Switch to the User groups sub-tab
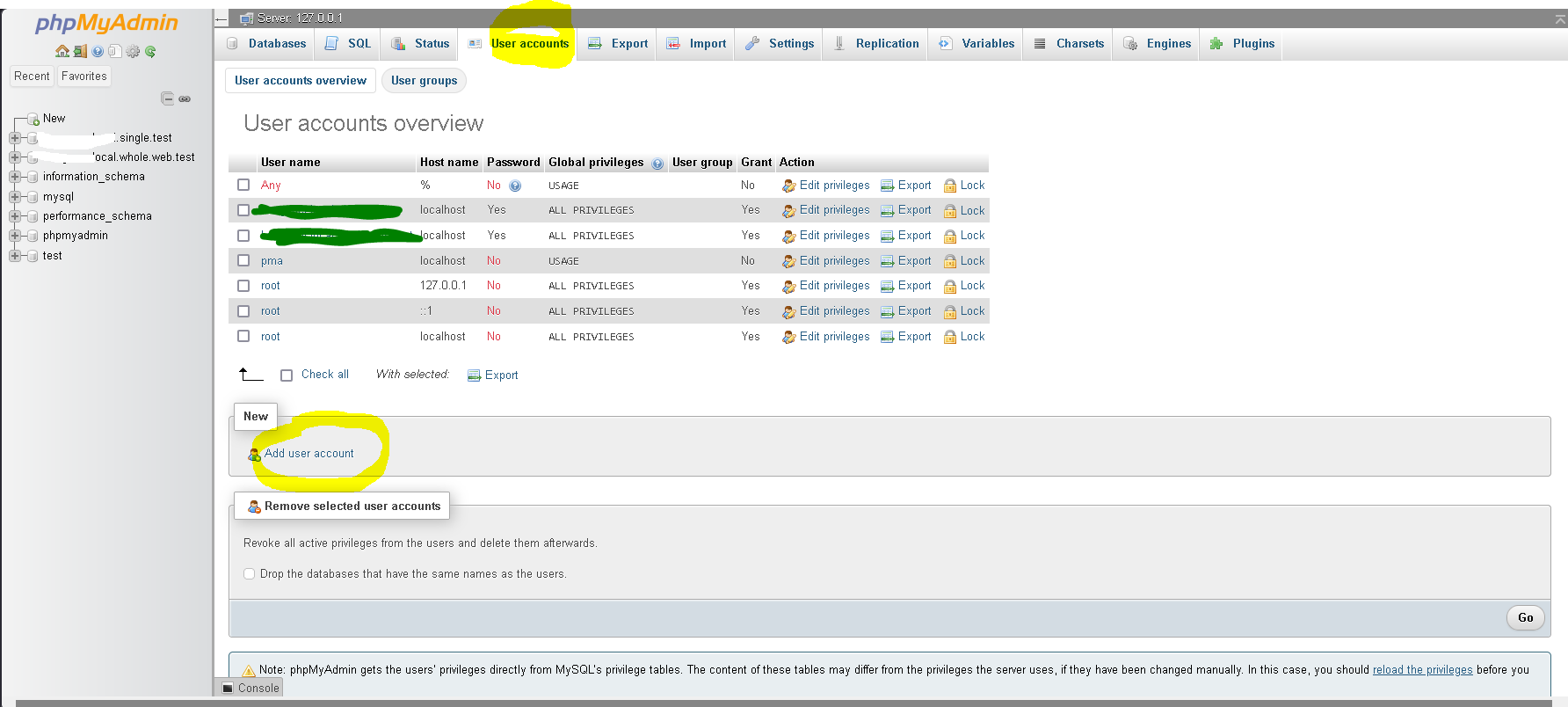Viewport: 1568px width, 707px height. (x=424, y=81)
